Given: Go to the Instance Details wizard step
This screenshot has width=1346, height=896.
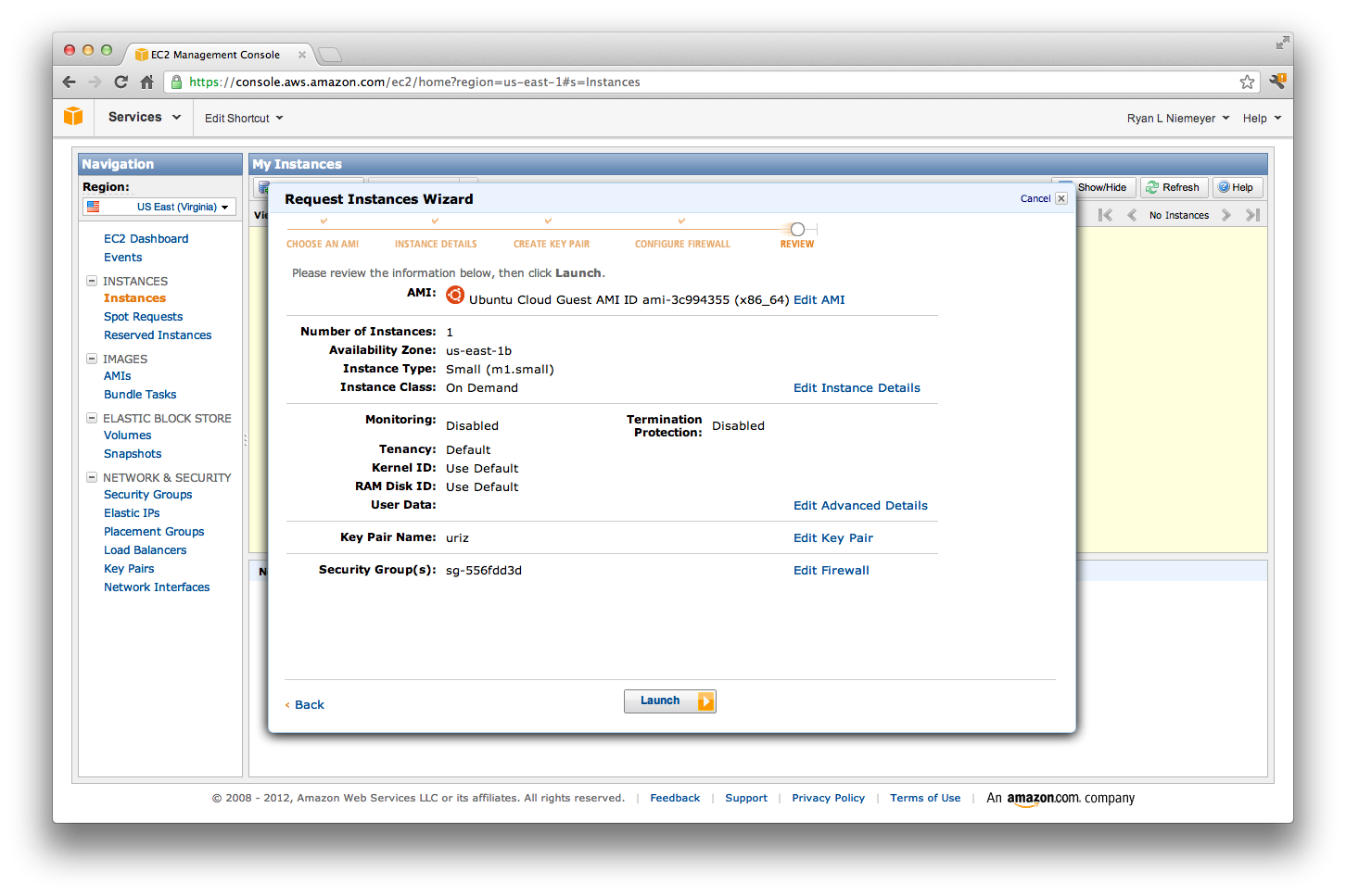Looking at the screenshot, I should 436,244.
